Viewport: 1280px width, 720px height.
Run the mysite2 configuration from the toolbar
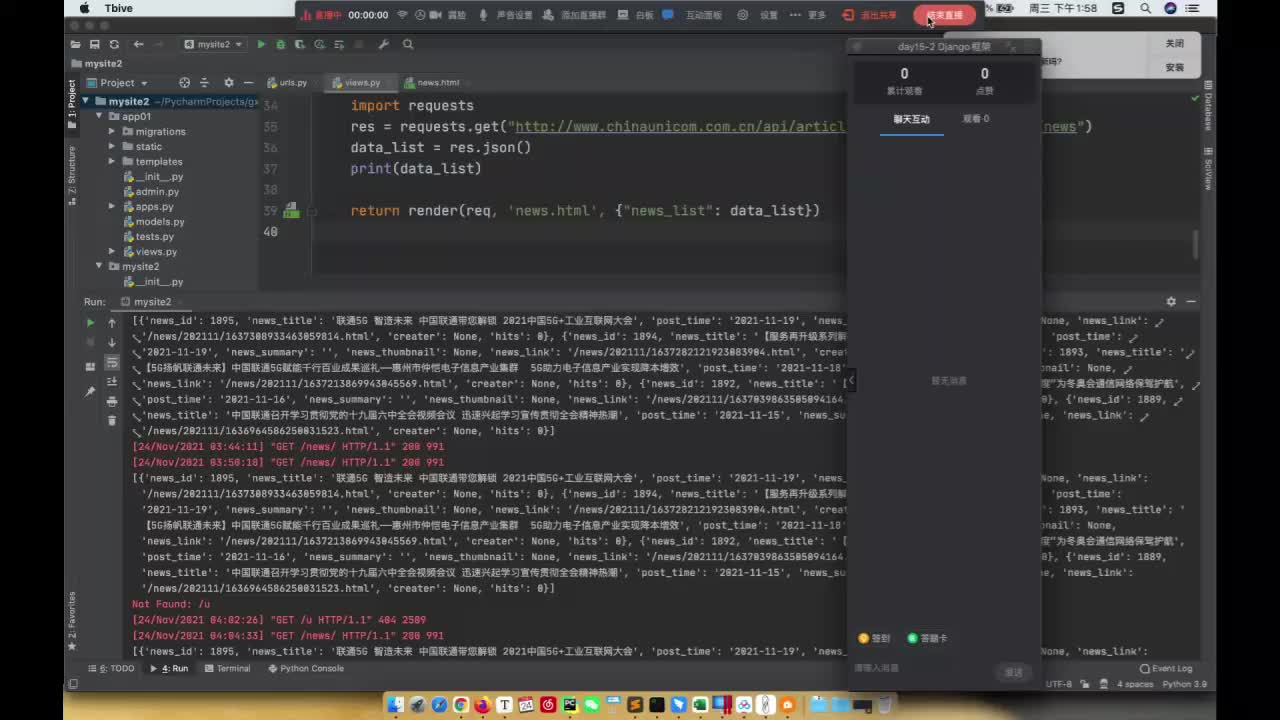(261, 44)
